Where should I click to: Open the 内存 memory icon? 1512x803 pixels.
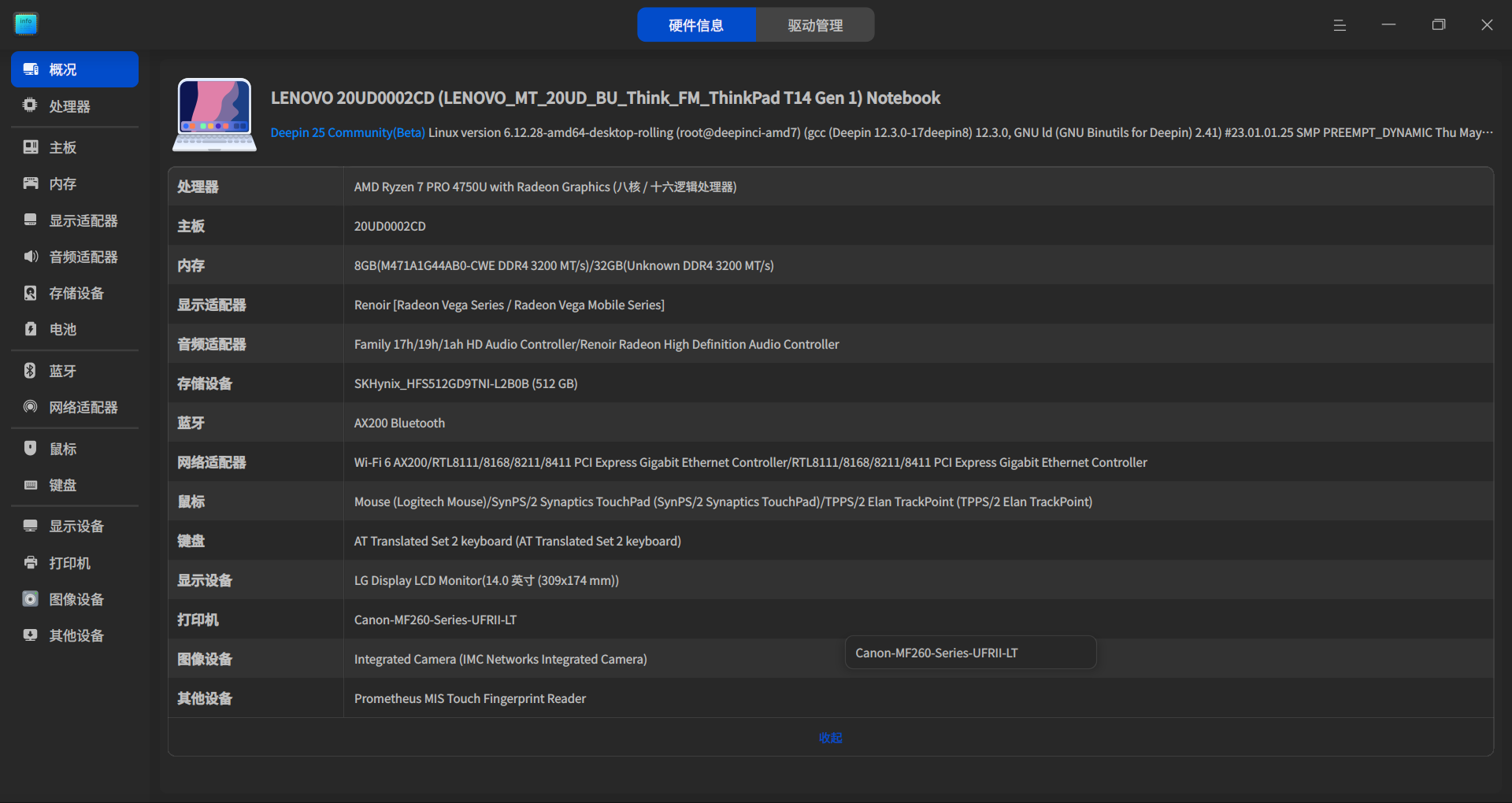[x=31, y=183]
